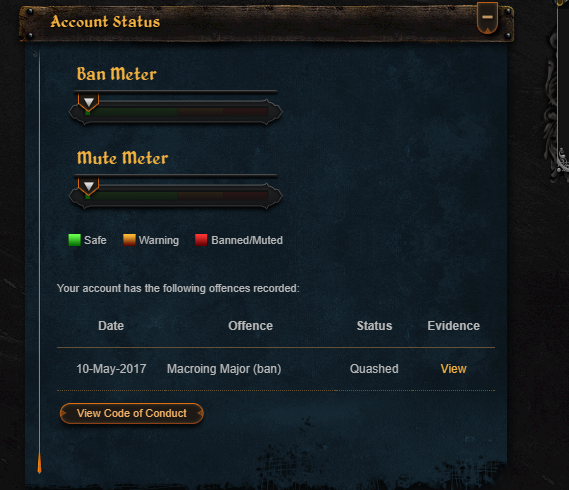
Task: Click the green Safe legend swatch
Action: [74, 240]
